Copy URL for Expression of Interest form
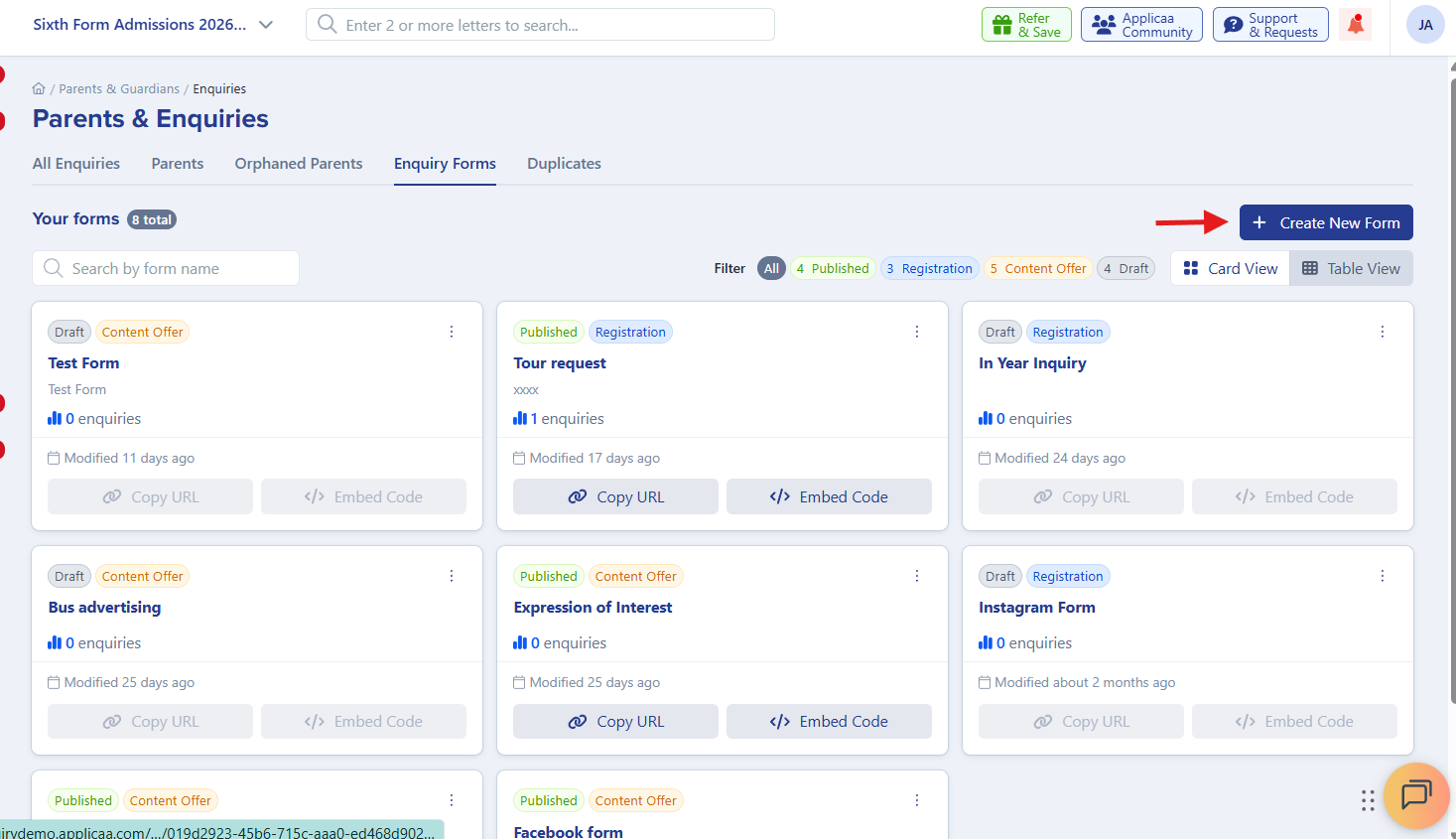The image size is (1456, 839). pos(615,721)
